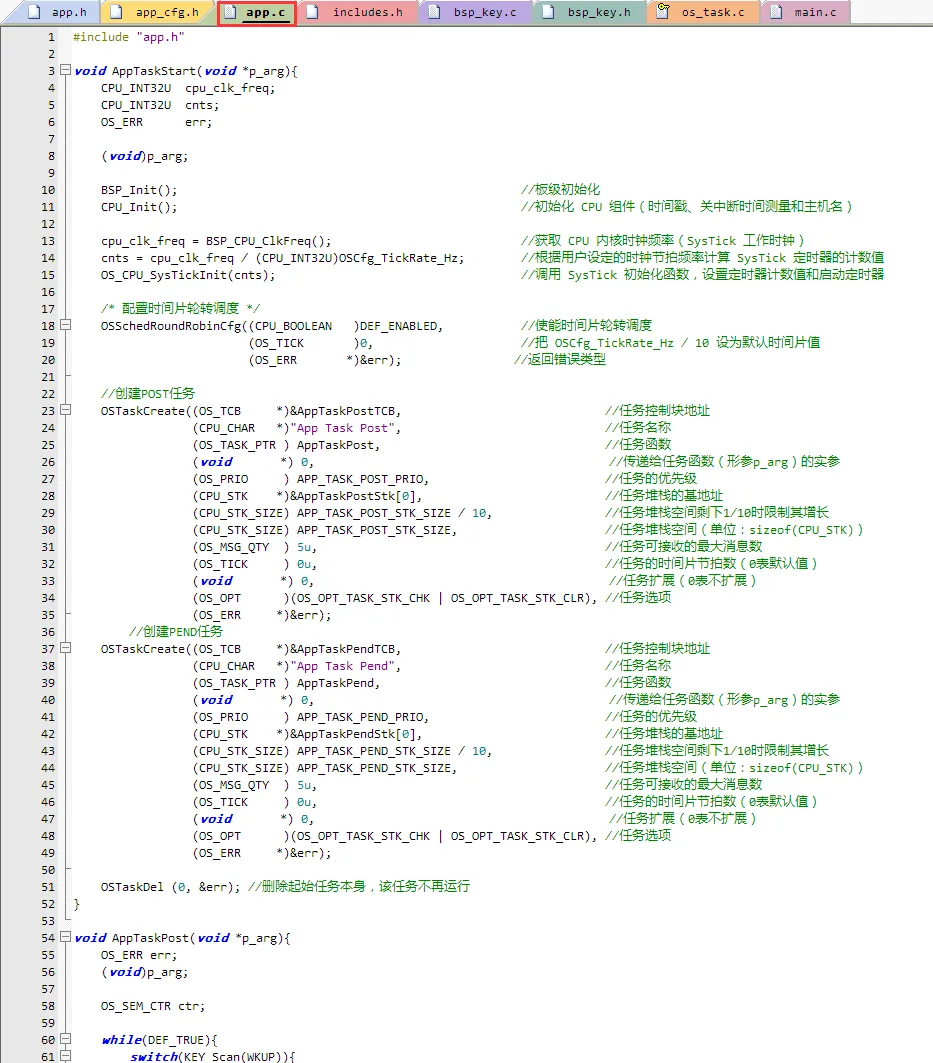Open the os_task.c tab
Viewport: 933px width, 1063px height.
tap(712, 12)
